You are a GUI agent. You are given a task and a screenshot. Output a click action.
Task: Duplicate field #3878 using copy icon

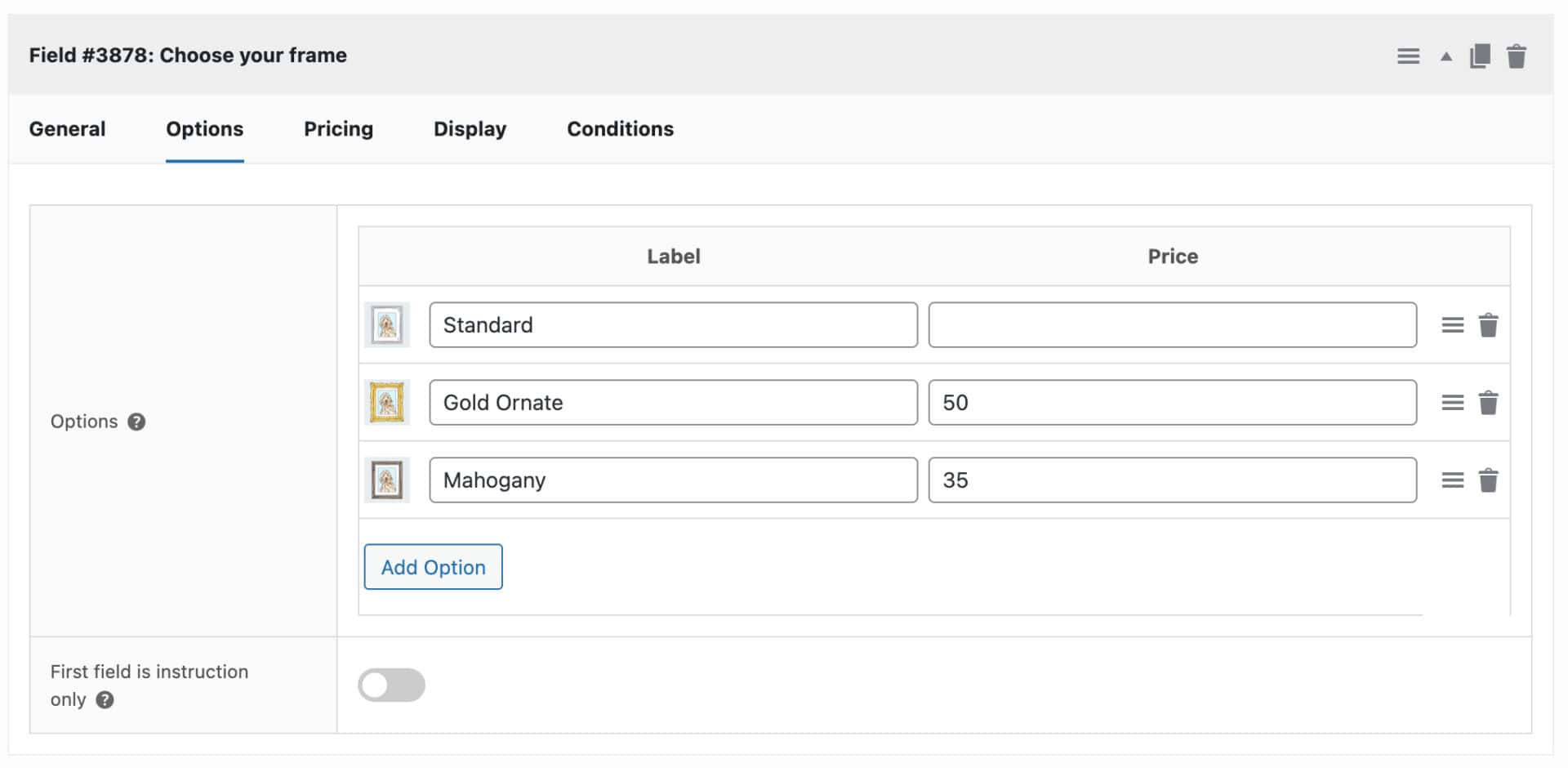(x=1480, y=56)
